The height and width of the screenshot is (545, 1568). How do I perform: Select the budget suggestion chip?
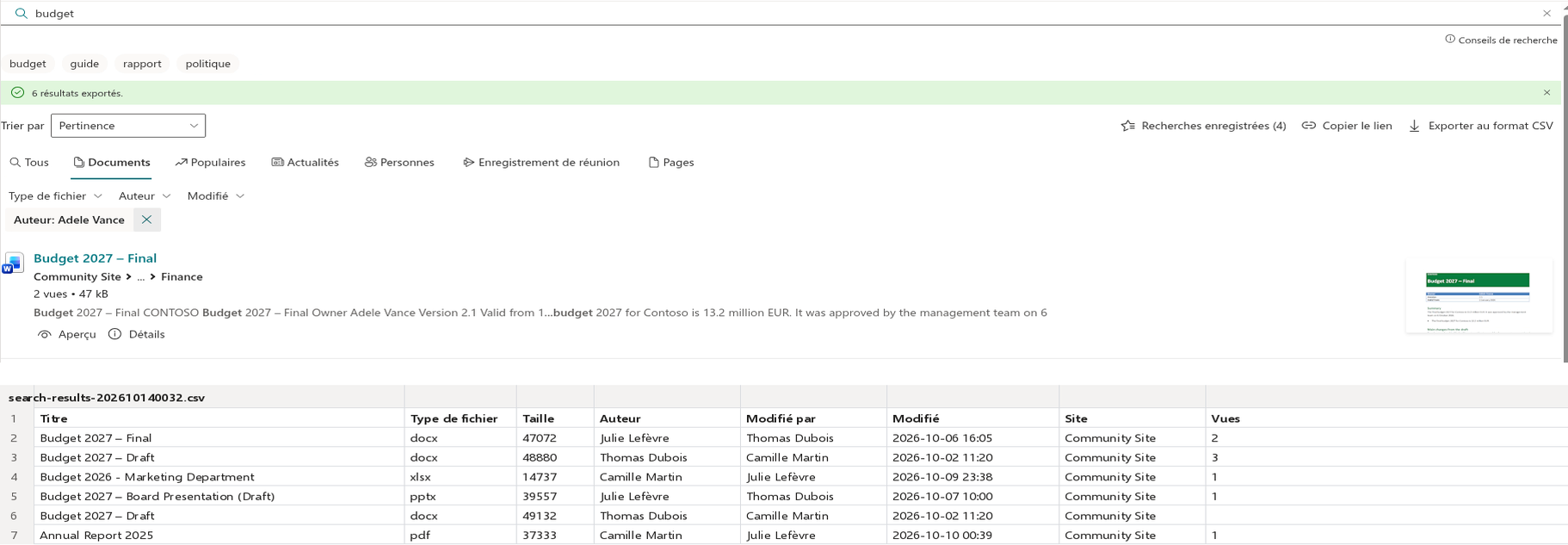point(28,64)
